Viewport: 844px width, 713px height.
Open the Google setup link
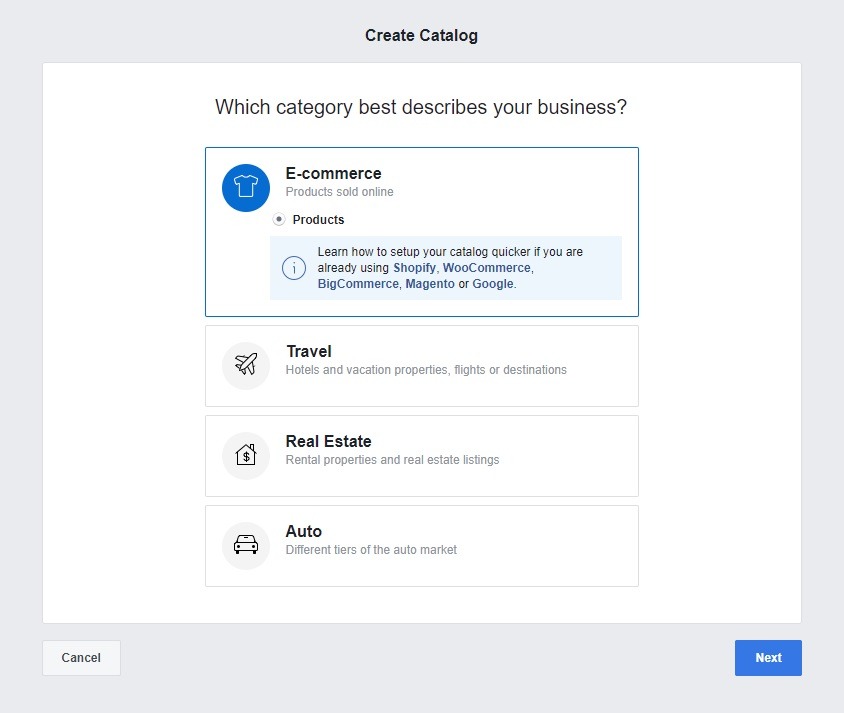tap(493, 284)
